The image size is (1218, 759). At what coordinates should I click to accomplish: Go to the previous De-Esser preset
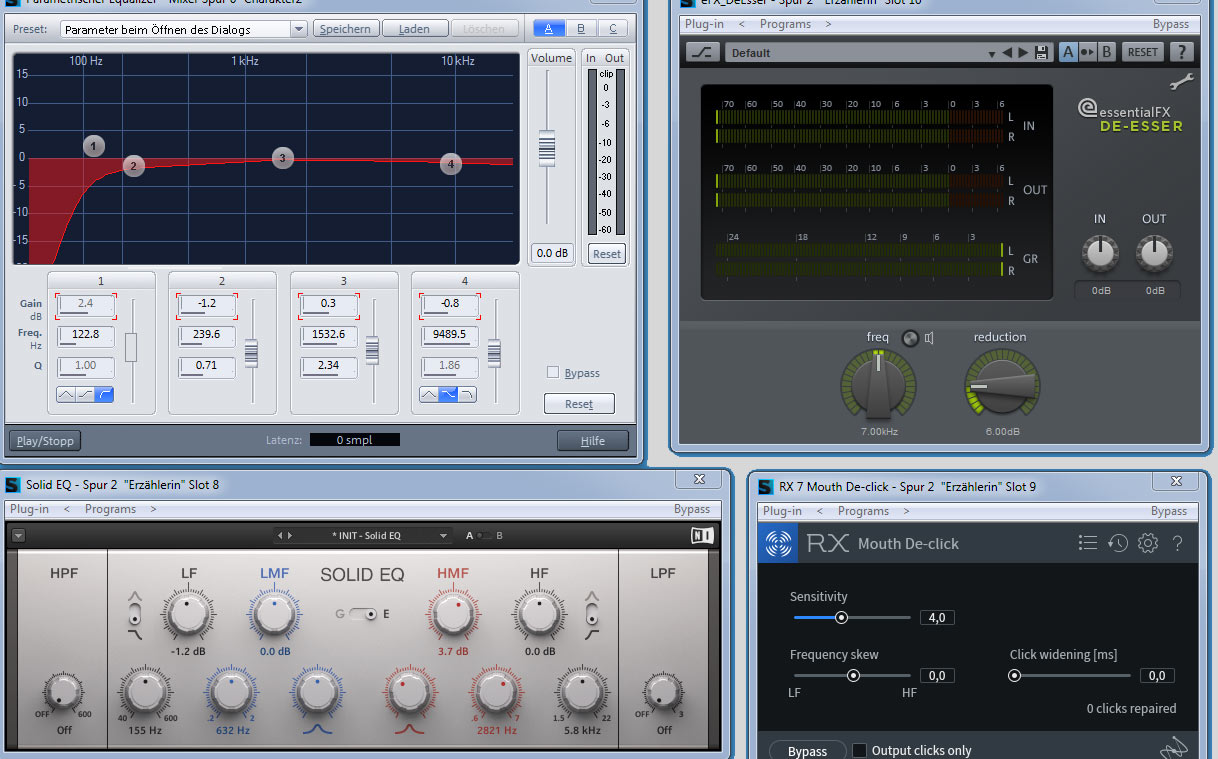[1008, 53]
